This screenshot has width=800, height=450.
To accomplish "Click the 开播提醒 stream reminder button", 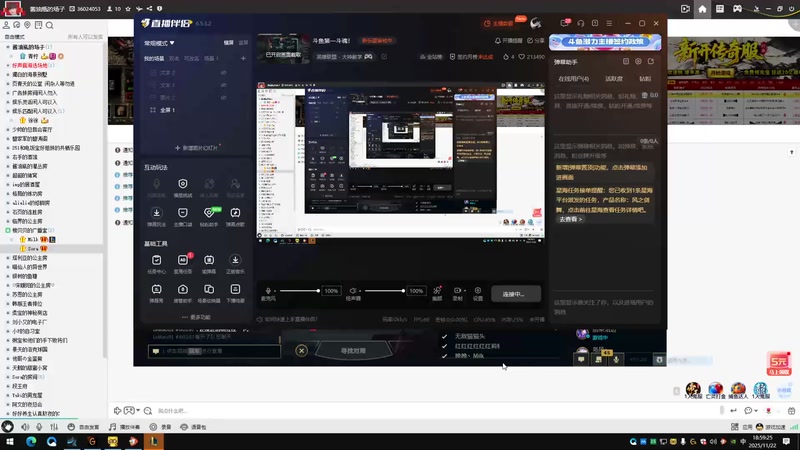I will (508, 41).
